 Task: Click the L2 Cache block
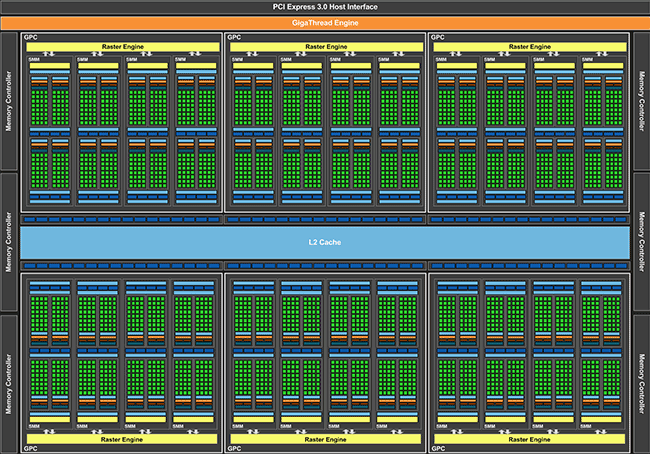[325, 242]
